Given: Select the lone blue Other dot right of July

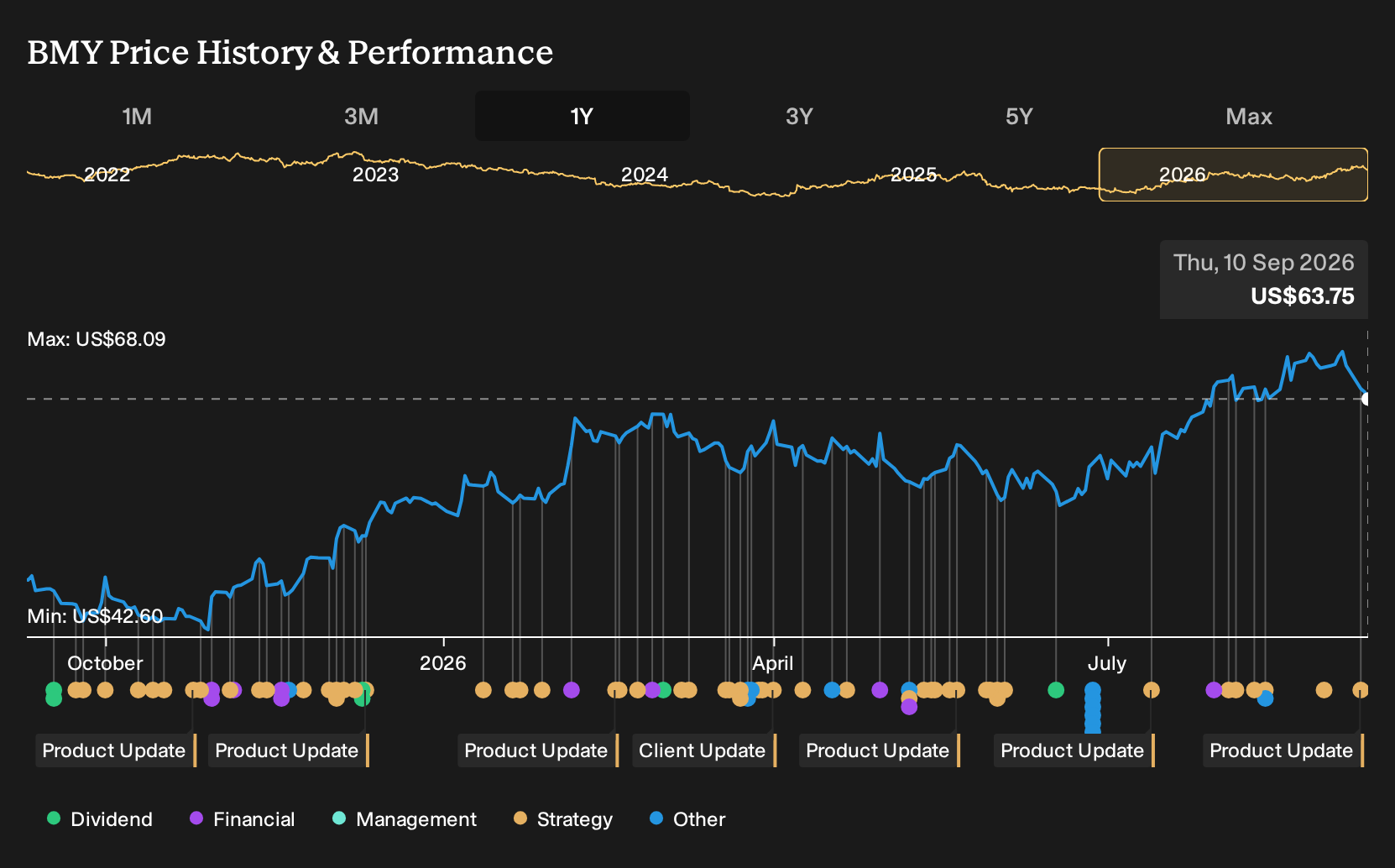Looking at the screenshot, I should 1266,698.
